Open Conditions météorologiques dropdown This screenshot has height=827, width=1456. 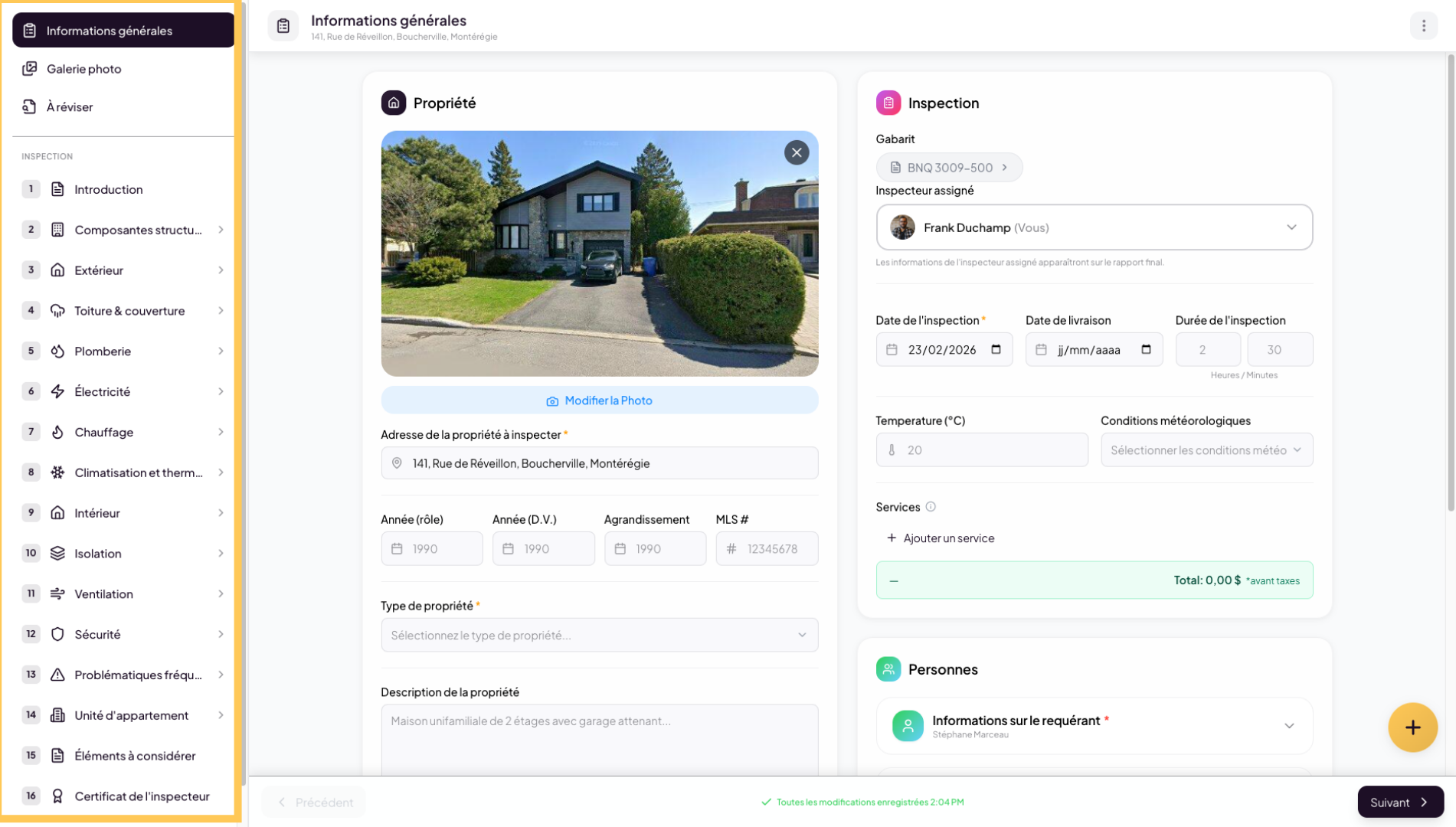[x=1206, y=450]
